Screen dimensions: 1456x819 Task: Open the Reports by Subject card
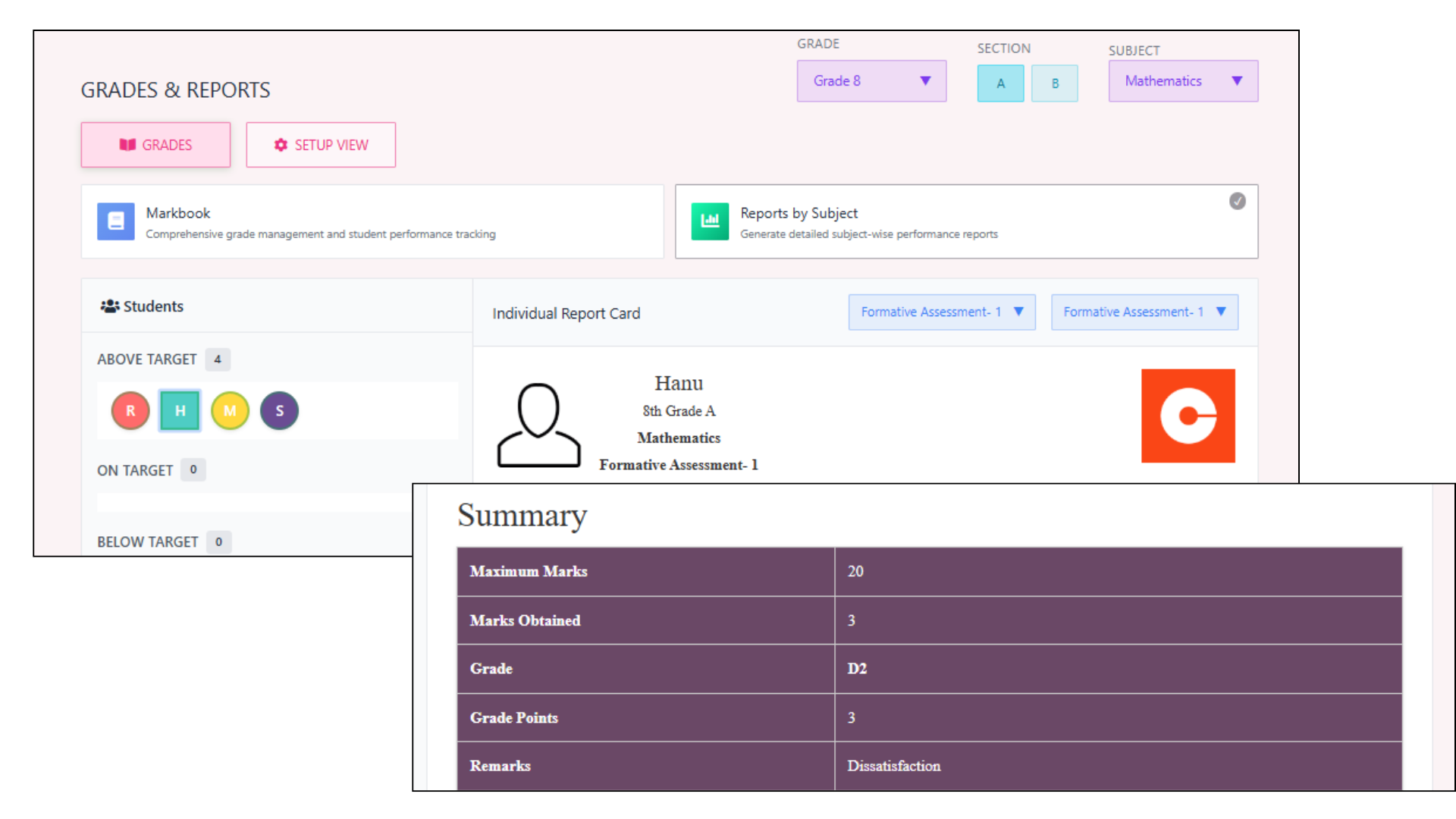tap(965, 221)
